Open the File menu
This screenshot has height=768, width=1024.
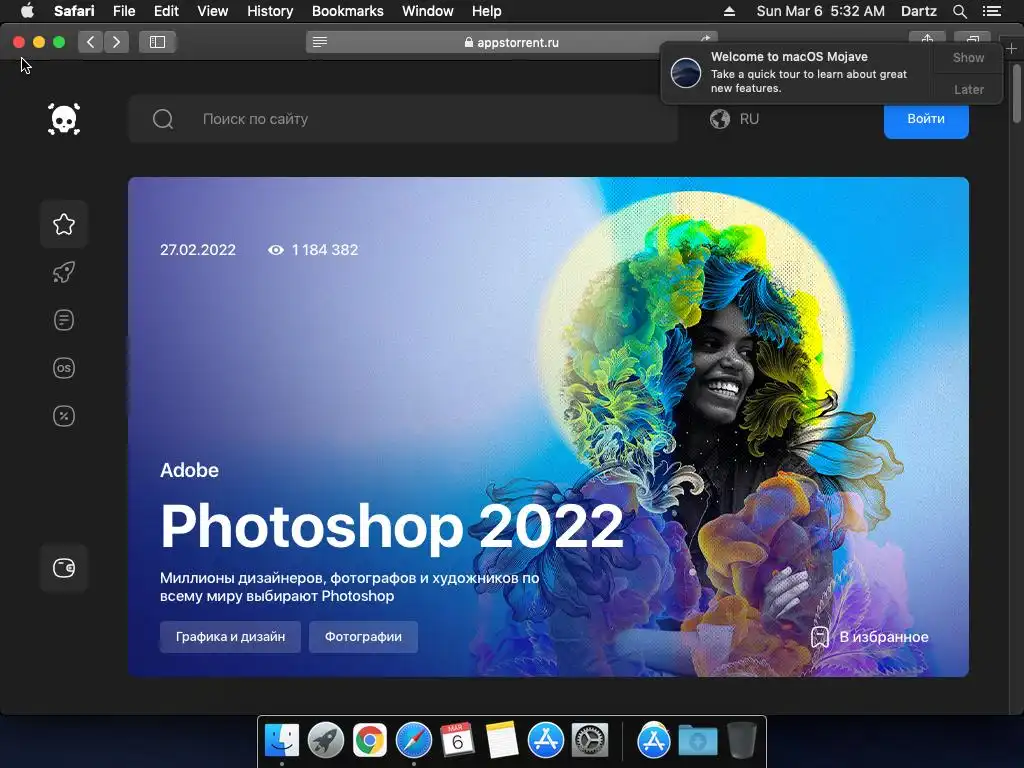(124, 11)
